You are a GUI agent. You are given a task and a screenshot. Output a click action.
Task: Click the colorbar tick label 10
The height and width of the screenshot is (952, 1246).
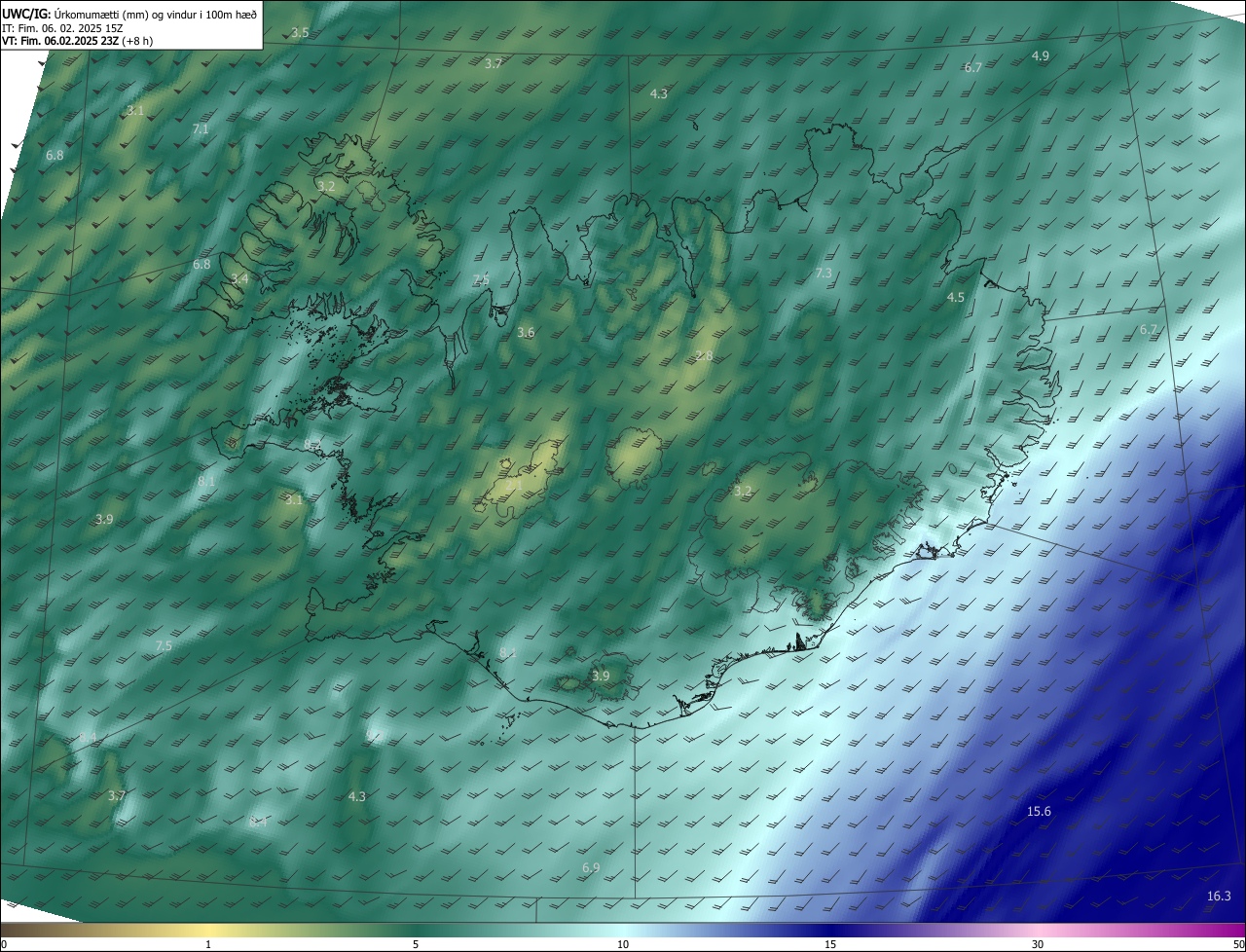point(623,945)
